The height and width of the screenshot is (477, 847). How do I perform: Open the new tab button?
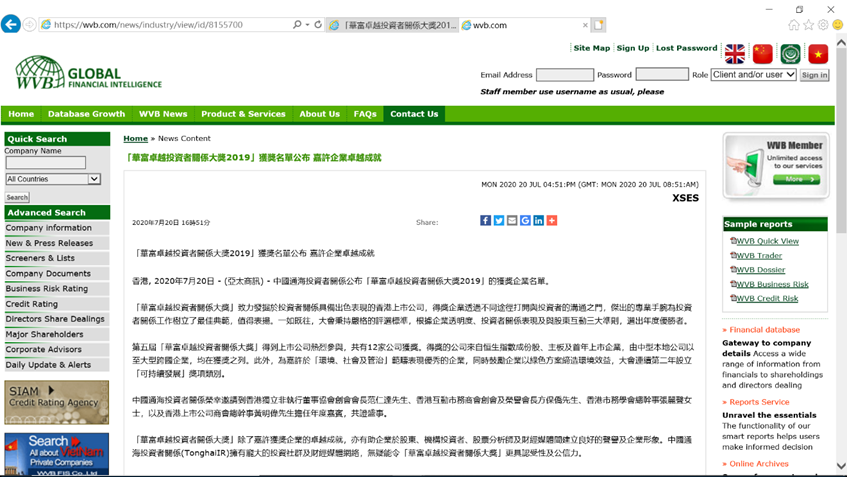click(599, 25)
